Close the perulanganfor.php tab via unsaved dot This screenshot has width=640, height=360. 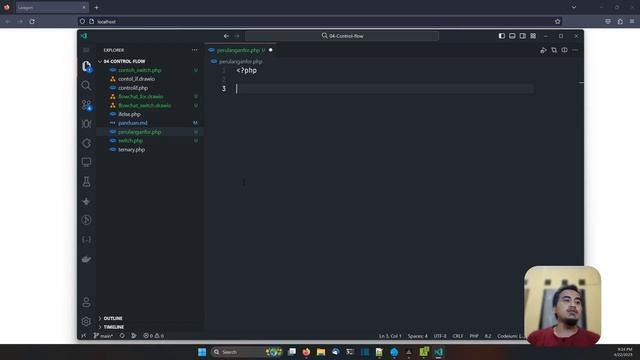coord(271,50)
